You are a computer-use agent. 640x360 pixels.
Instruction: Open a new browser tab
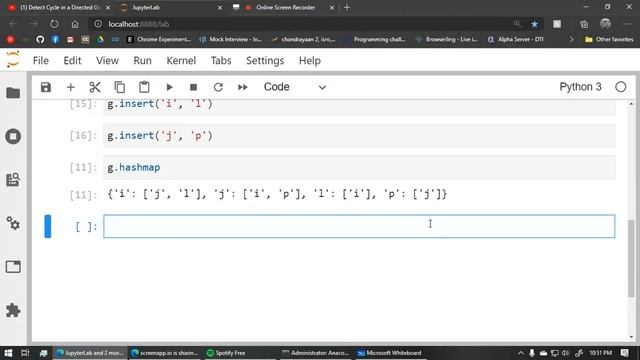point(347,7)
